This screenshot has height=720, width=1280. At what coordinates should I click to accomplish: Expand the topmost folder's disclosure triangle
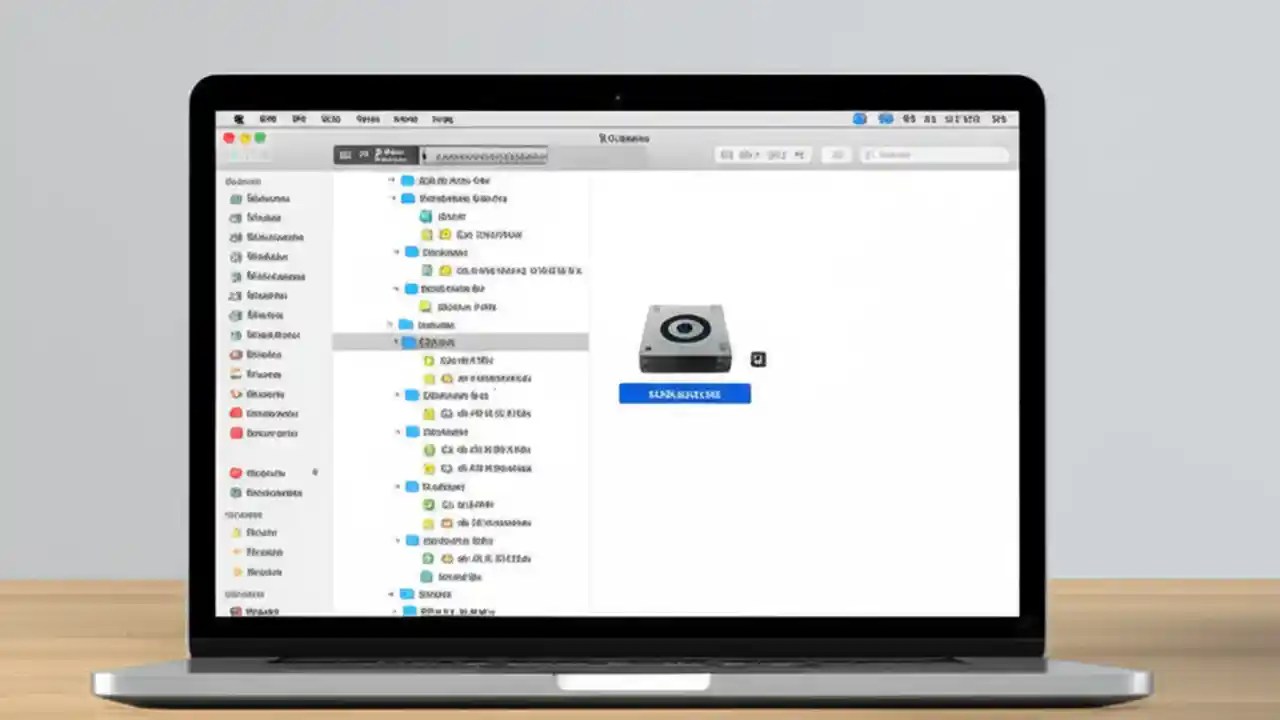coord(392,180)
